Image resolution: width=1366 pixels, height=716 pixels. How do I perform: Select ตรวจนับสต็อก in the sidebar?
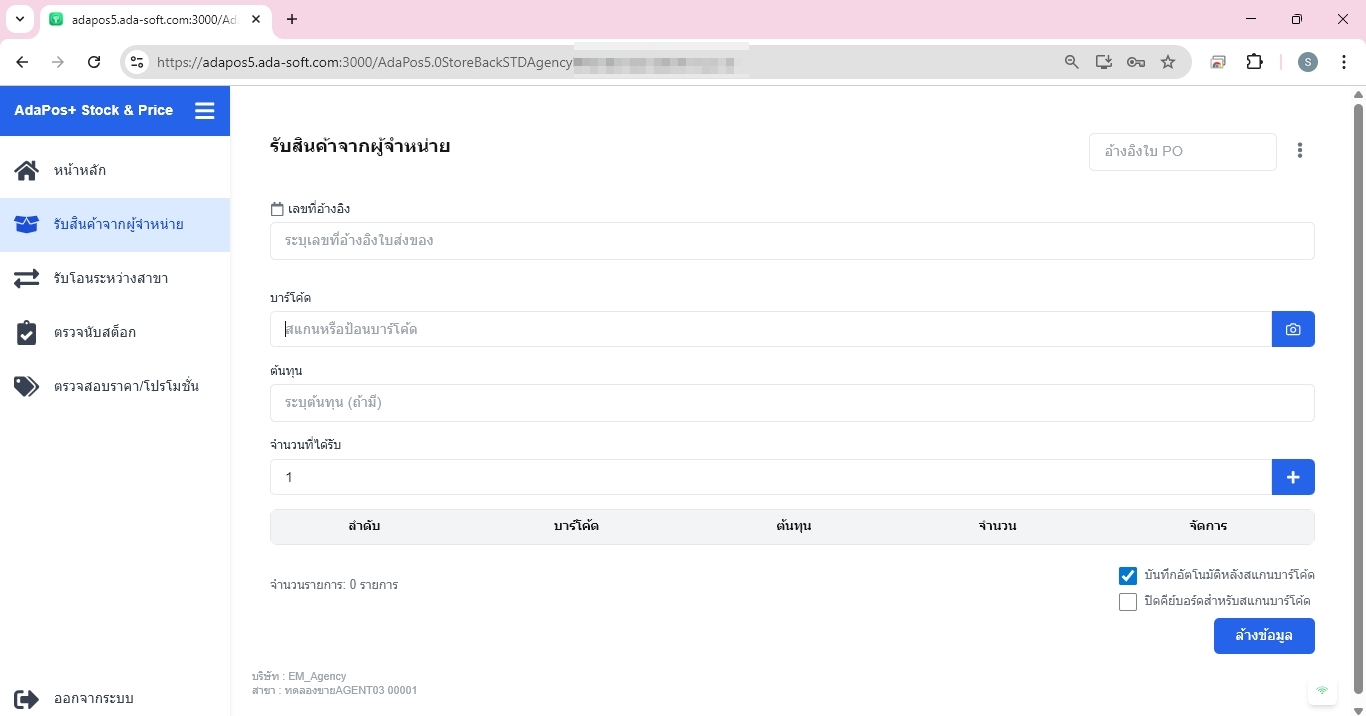coord(94,332)
